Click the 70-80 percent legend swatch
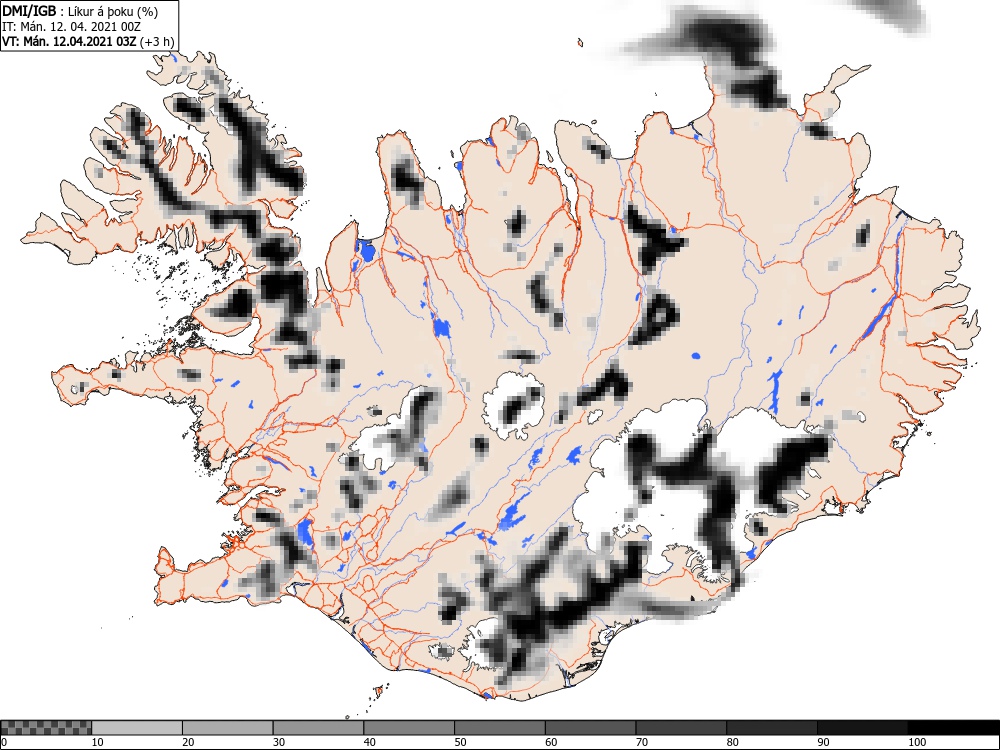This screenshot has width=1000, height=750. pyautogui.click(x=681, y=728)
